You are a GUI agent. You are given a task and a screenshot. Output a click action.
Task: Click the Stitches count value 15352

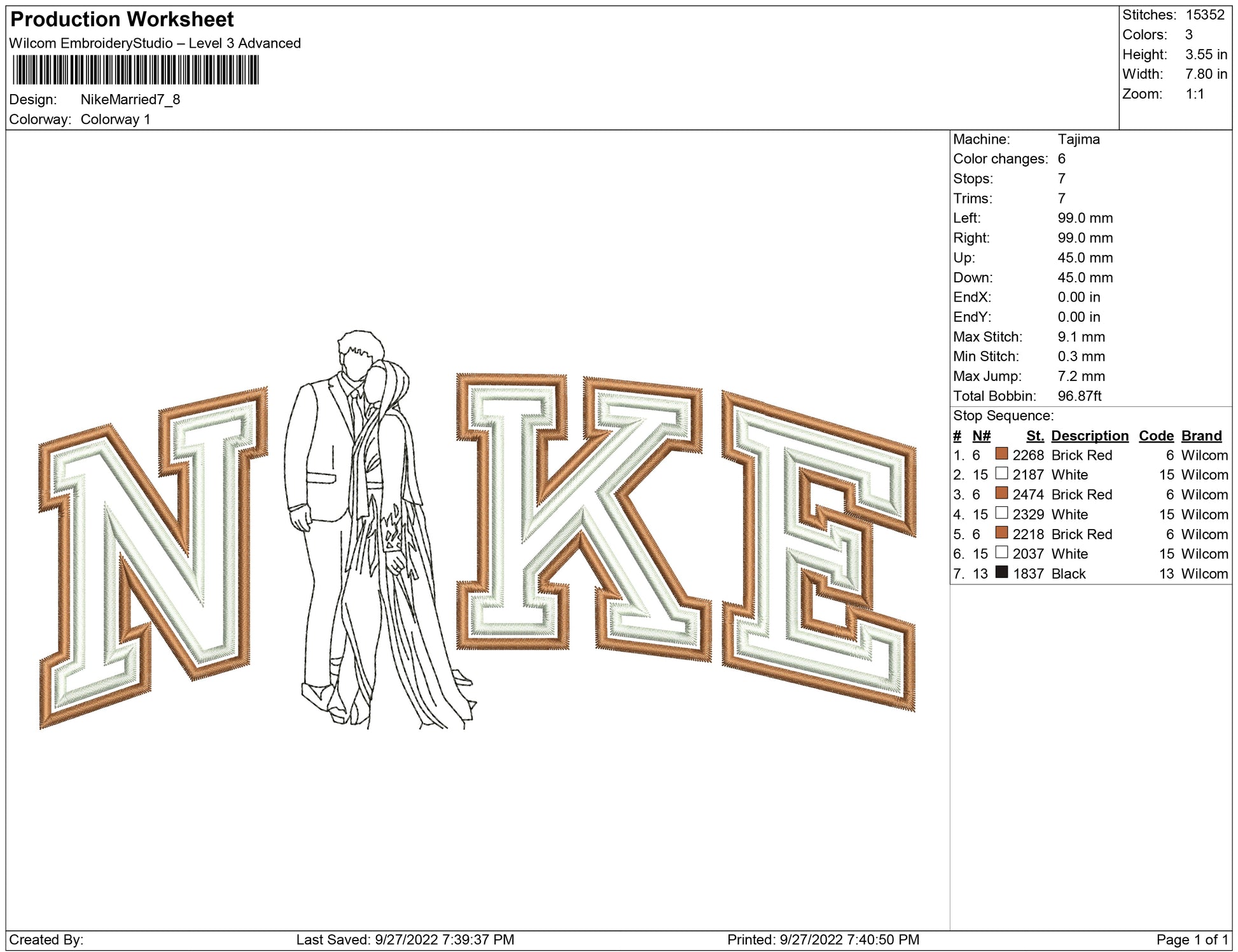[1205, 15]
